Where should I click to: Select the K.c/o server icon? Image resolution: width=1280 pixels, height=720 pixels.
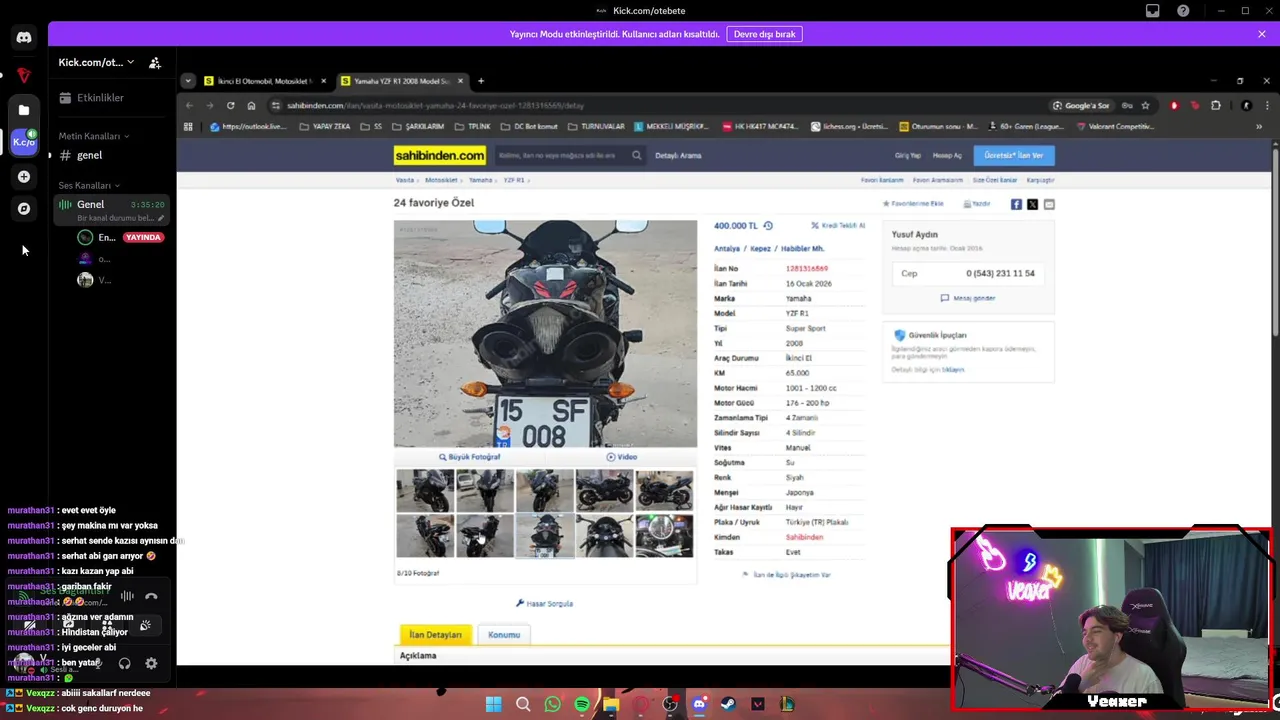tap(24, 142)
